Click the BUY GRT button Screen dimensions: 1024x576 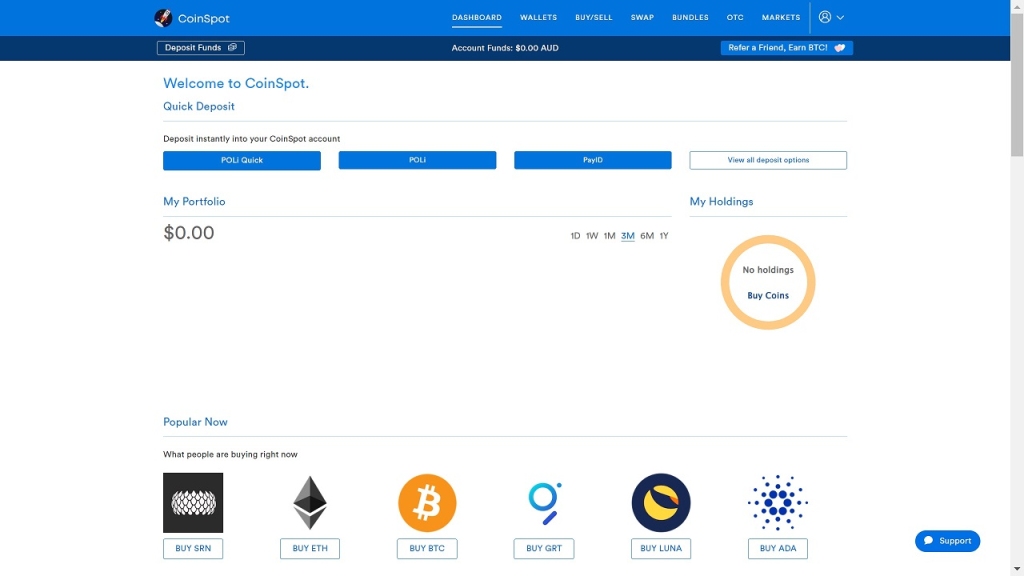(x=544, y=549)
